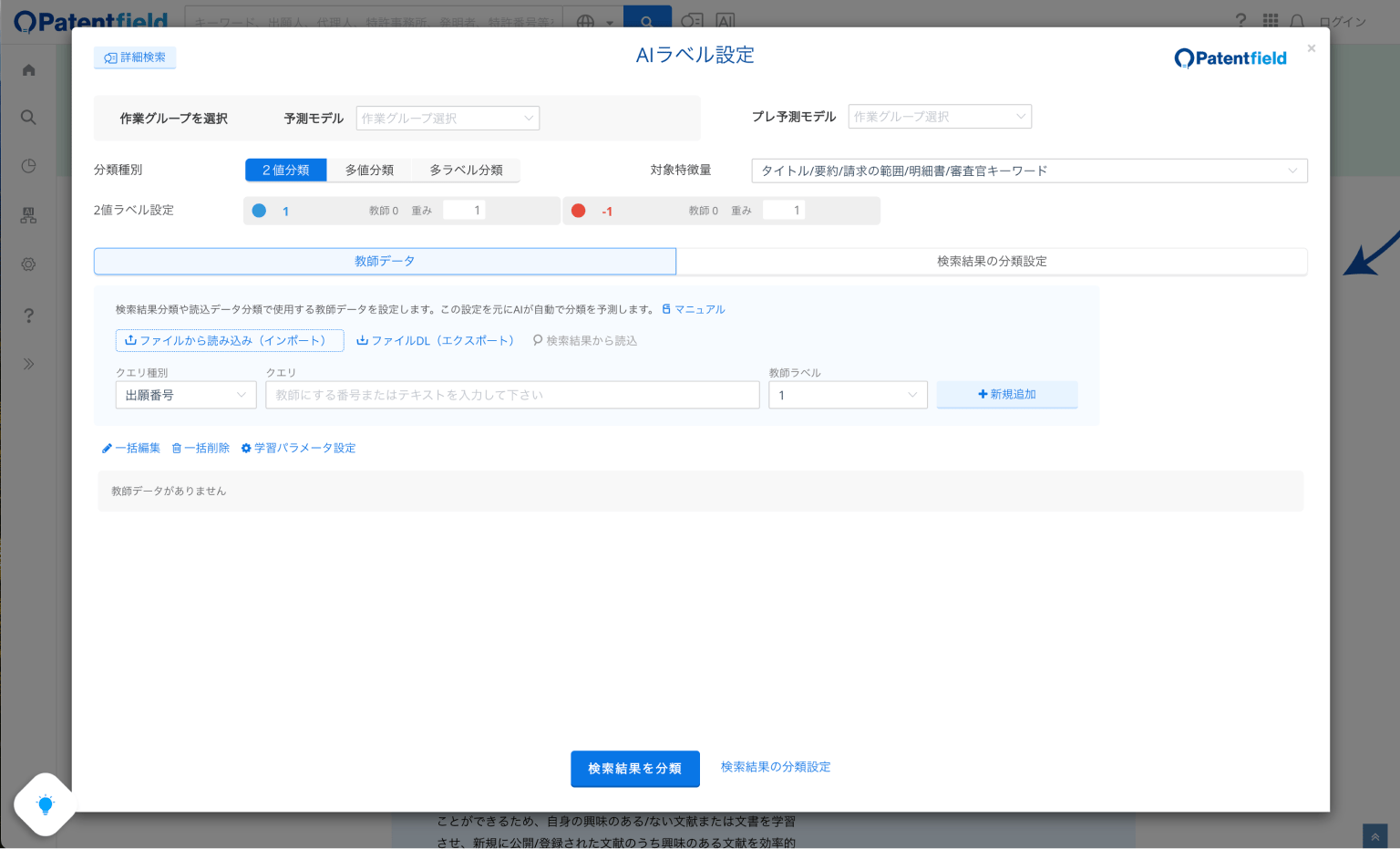Click bottom 検索結果の分類設定 link
This screenshot has width=1400, height=849.
(x=776, y=768)
